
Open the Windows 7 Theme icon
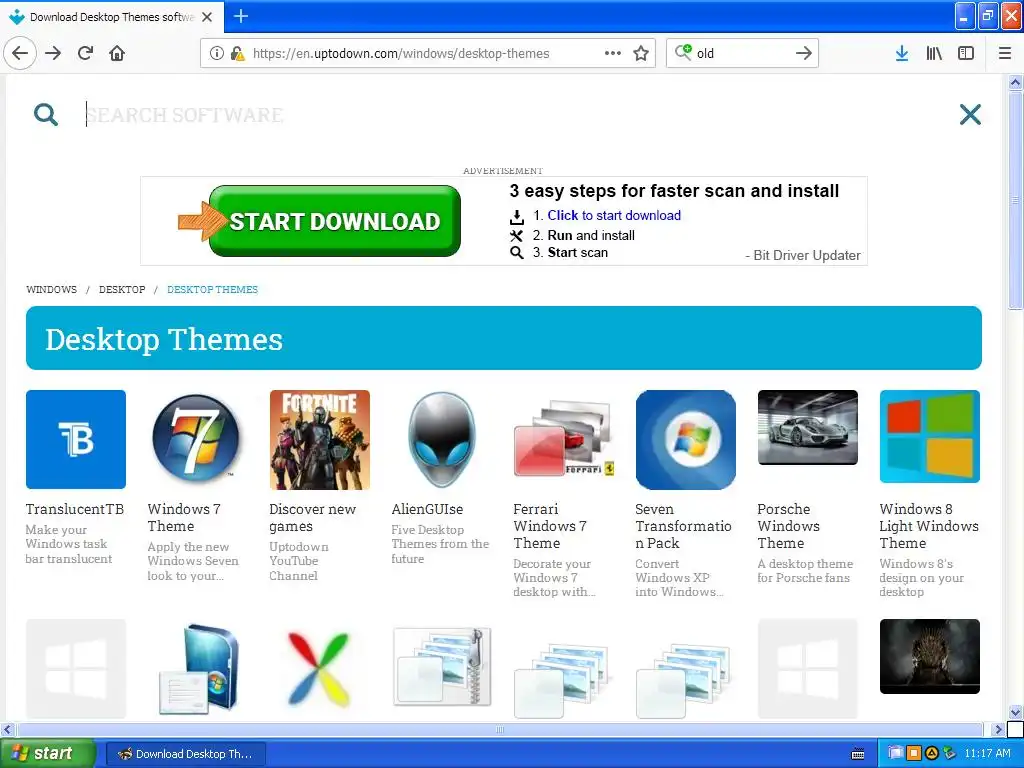pyautogui.click(x=196, y=439)
